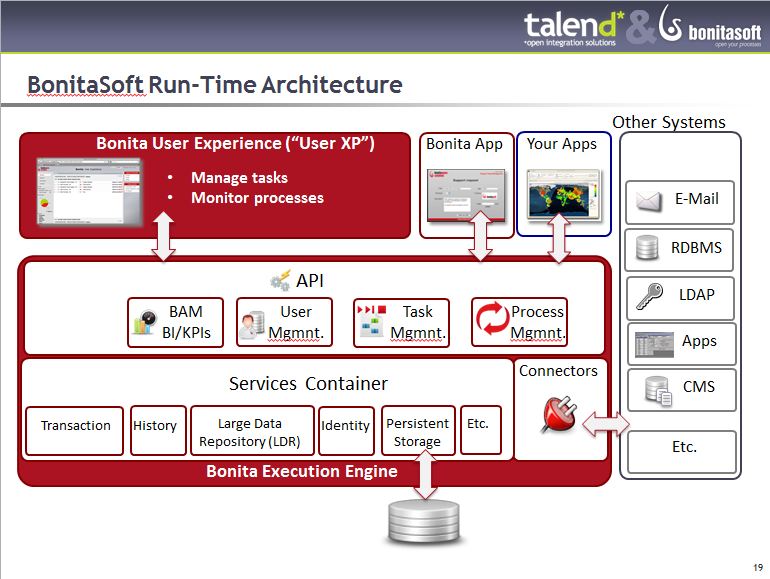This screenshot has width=770, height=579.
Task: Click the "RDBMS" label text
Action: (696, 248)
